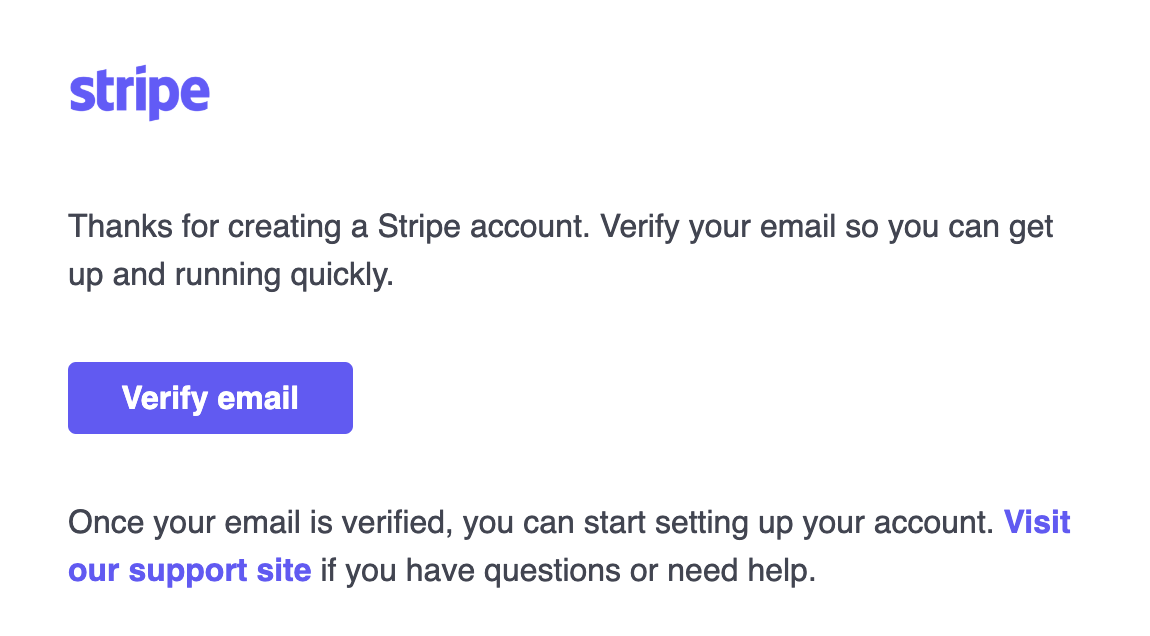
Task: Click the word "Verify" on the purple button
Action: click(164, 398)
